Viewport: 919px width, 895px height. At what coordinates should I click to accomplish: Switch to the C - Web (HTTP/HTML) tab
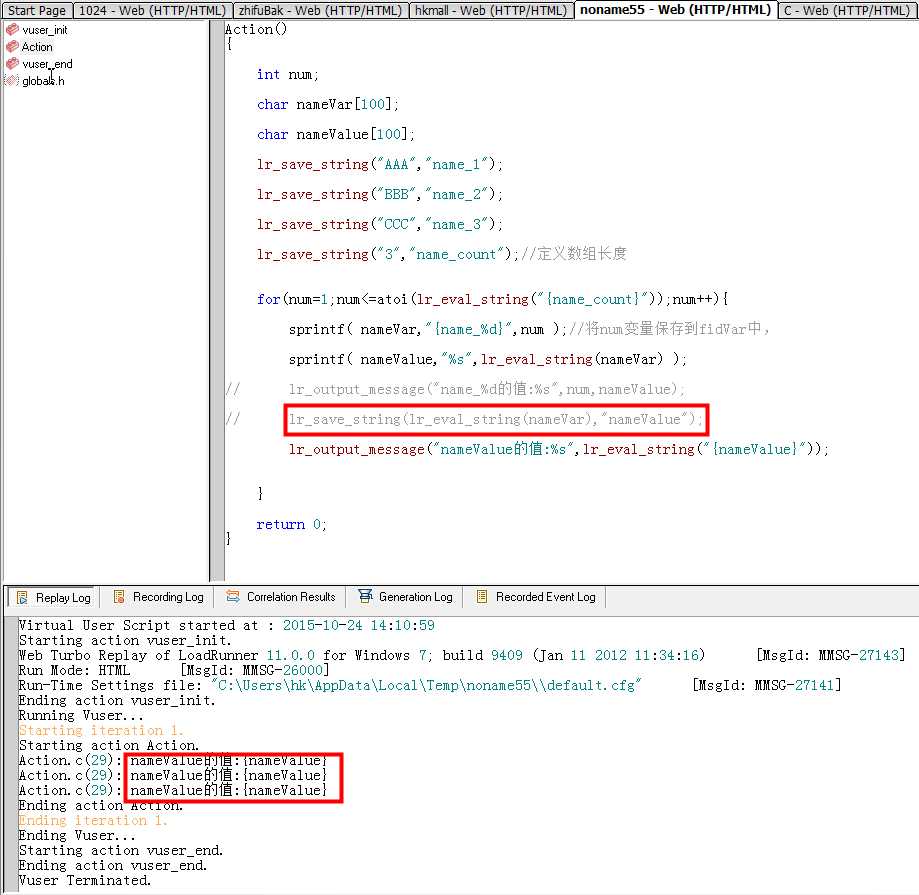tap(847, 11)
